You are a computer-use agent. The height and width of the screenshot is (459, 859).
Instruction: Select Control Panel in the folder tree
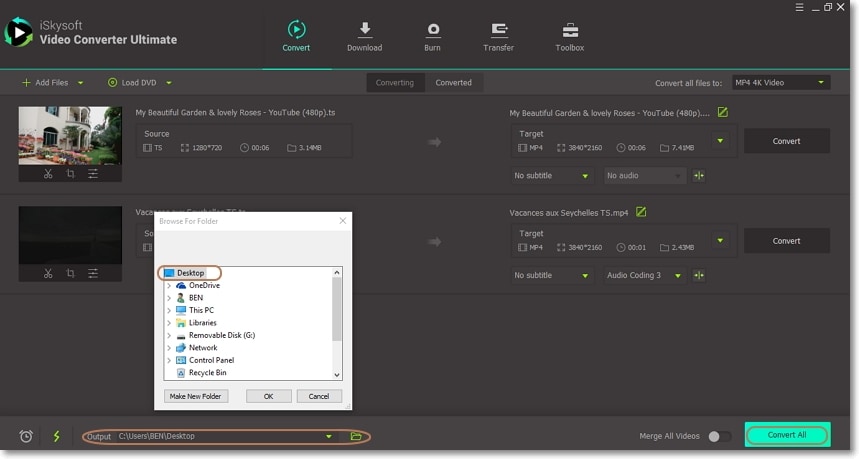click(x=211, y=360)
